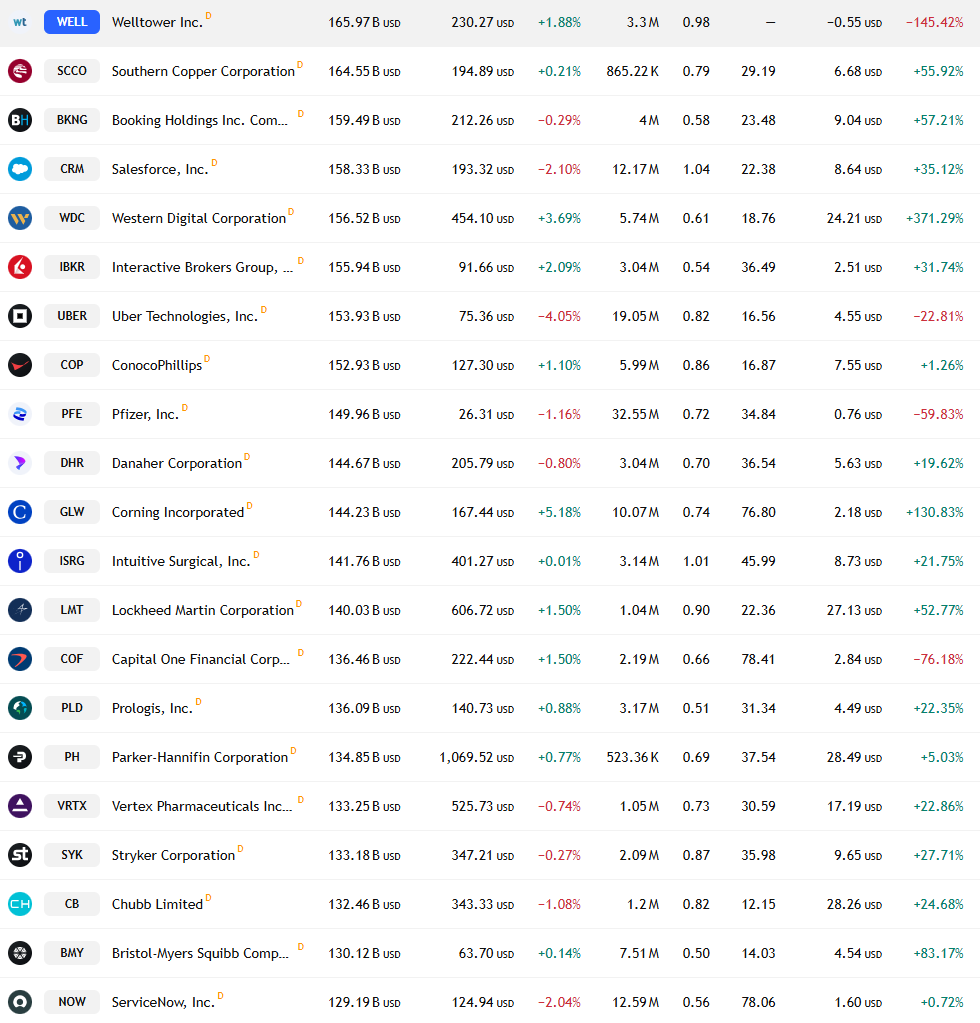Select the PLD ticker button
Image resolution: width=980 pixels, height=1023 pixels.
click(72, 708)
